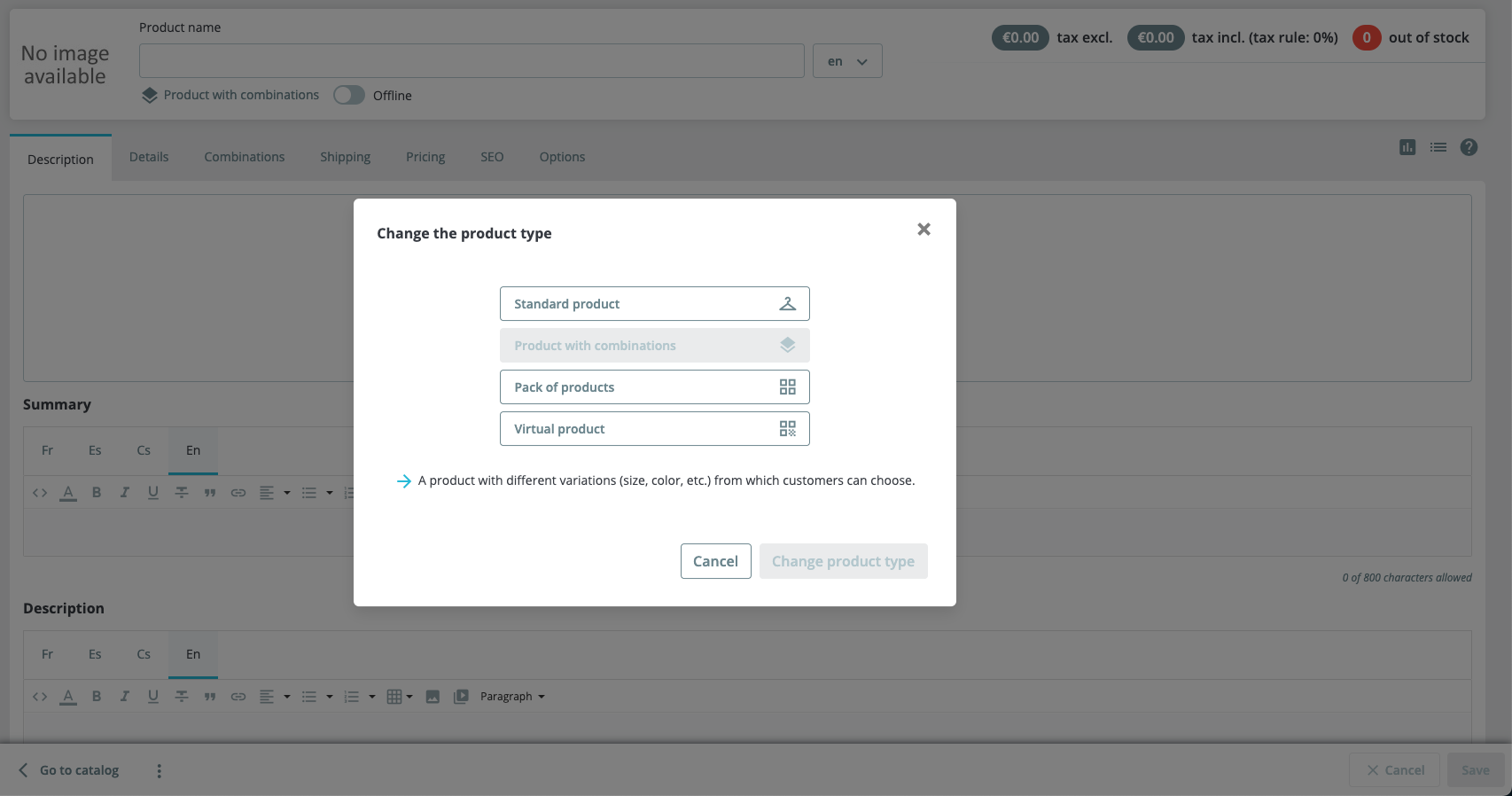This screenshot has height=796, width=1512.
Task: Switch to the Combinations tab
Action: click(x=244, y=157)
